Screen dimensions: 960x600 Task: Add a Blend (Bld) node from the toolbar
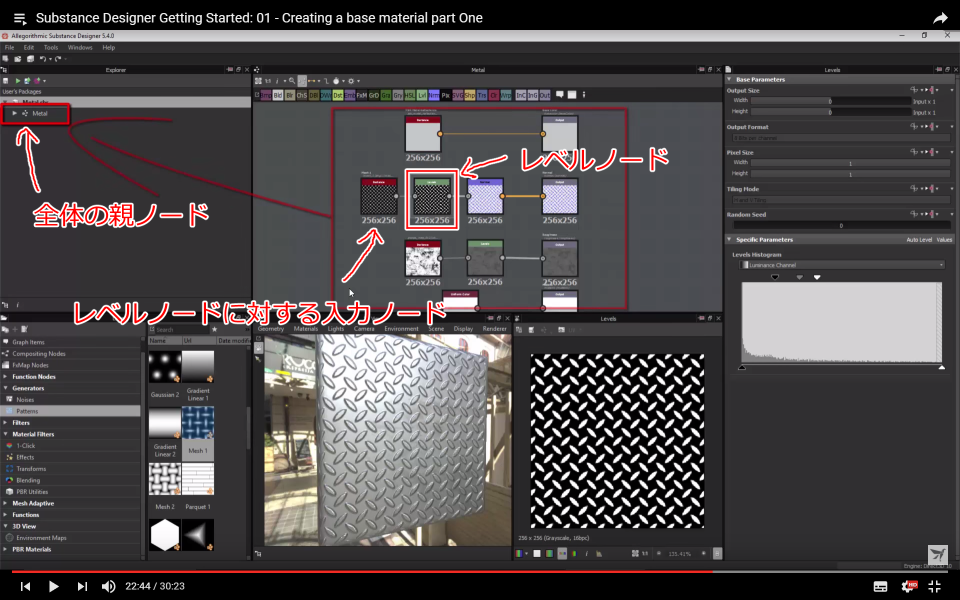278,95
